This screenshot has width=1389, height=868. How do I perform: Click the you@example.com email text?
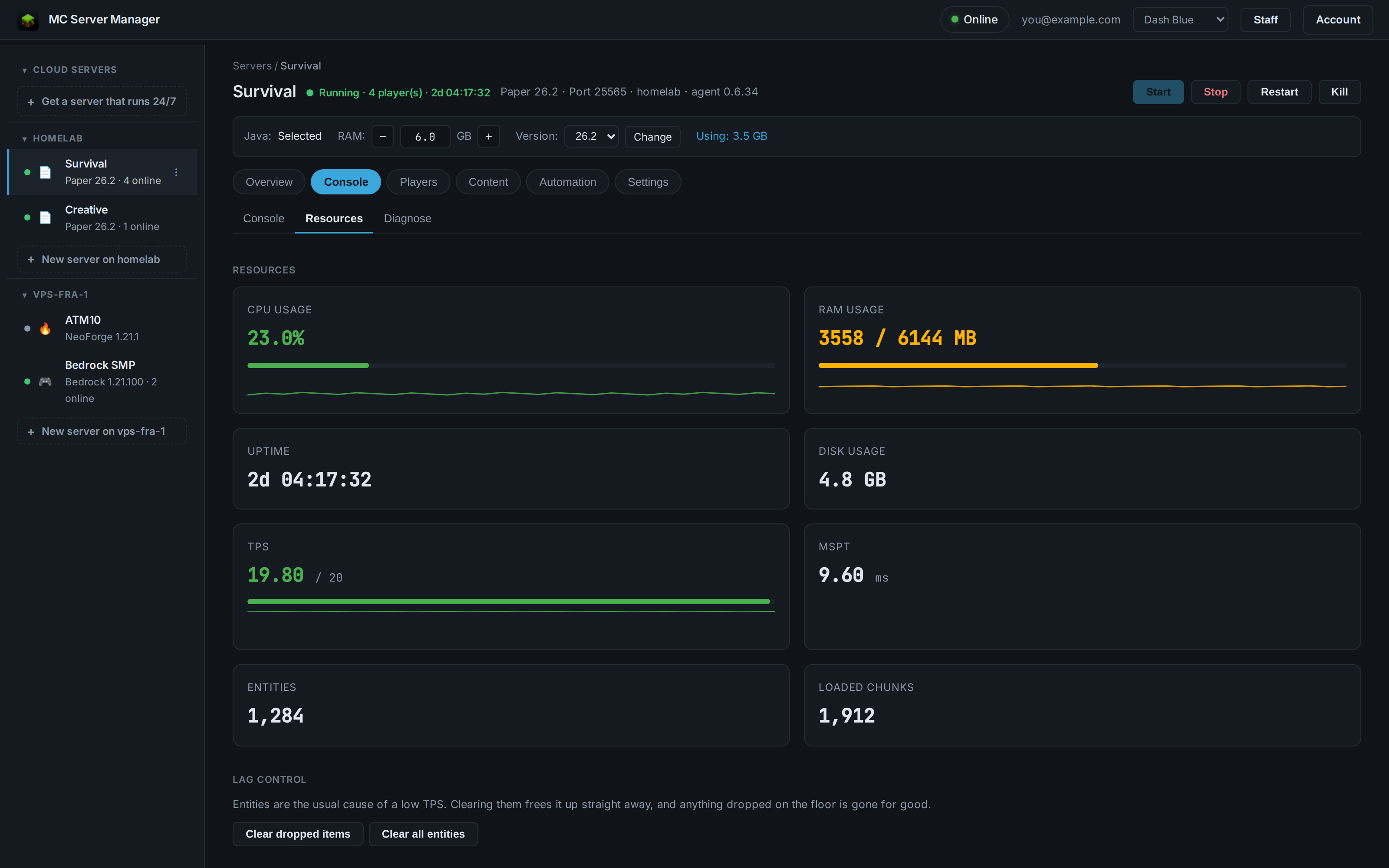(1070, 20)
